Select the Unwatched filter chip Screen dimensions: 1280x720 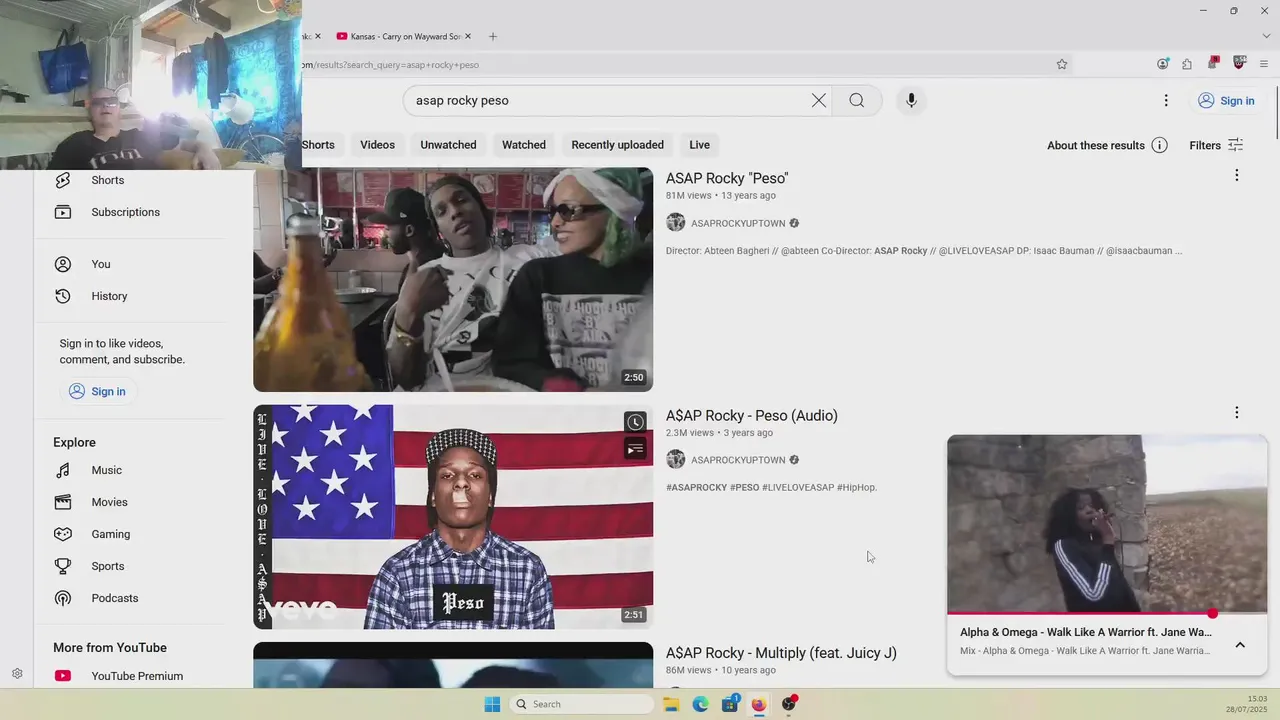tap(448, 145)
